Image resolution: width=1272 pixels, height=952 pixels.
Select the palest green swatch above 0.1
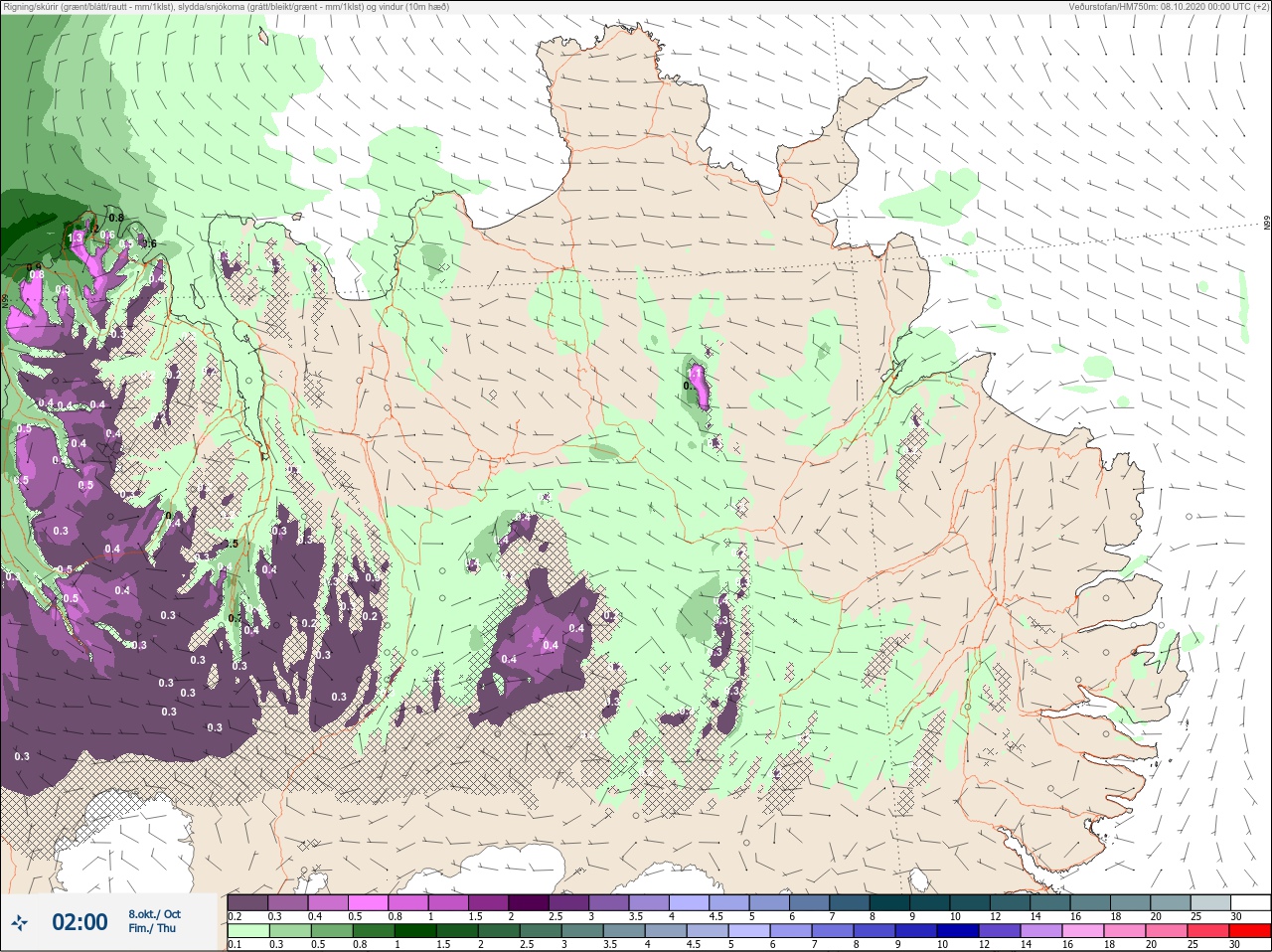click(247, 931)
